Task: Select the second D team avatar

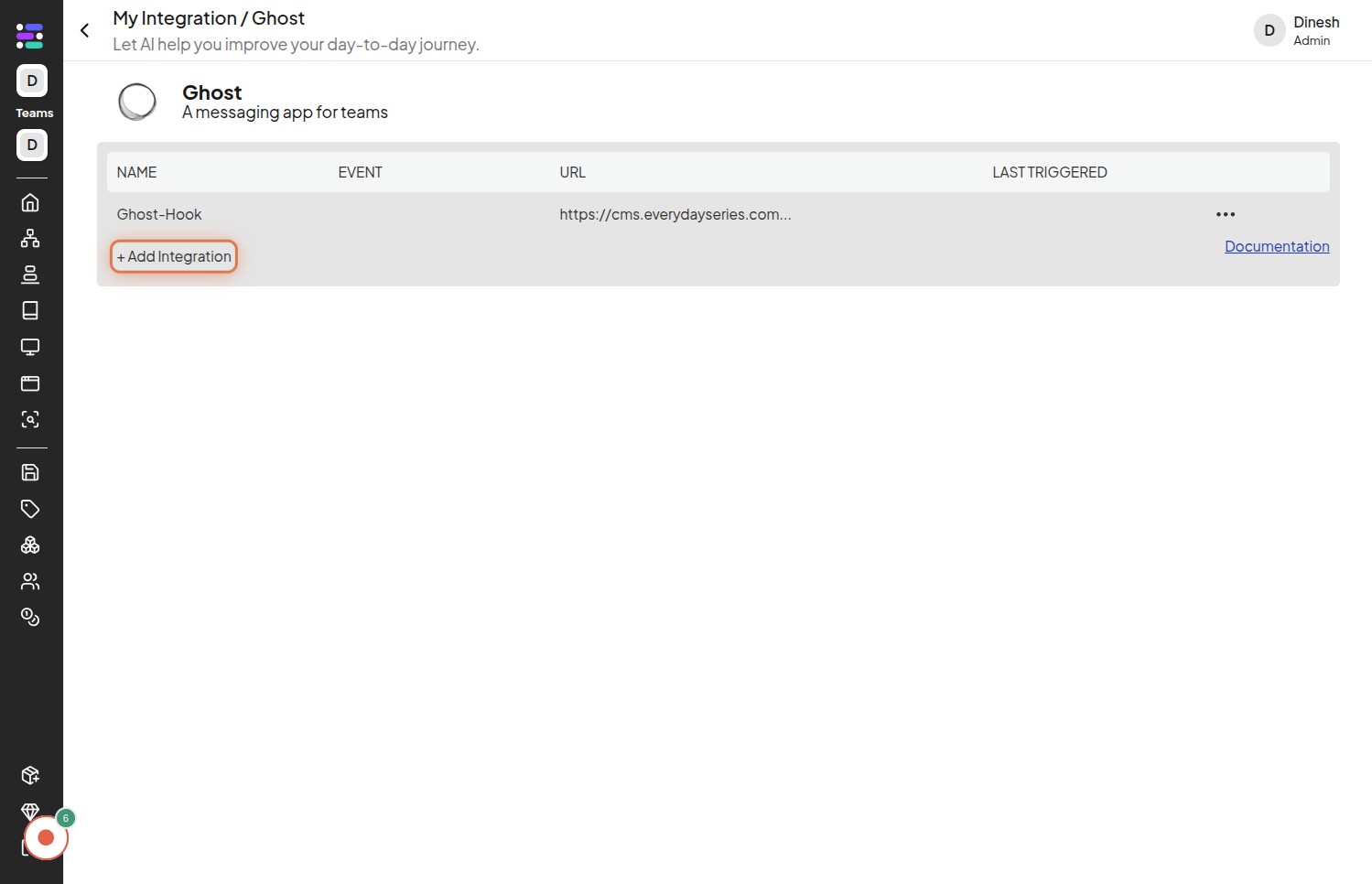Action: [32, 145]
